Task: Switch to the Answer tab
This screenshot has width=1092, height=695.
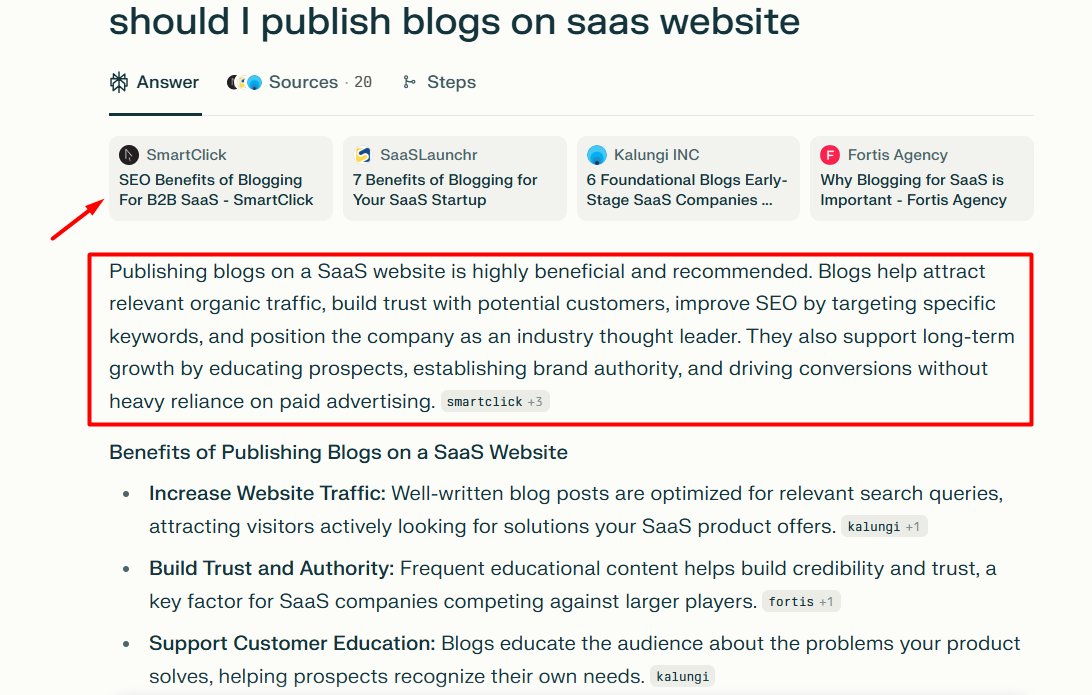Action: click(167, 82)
